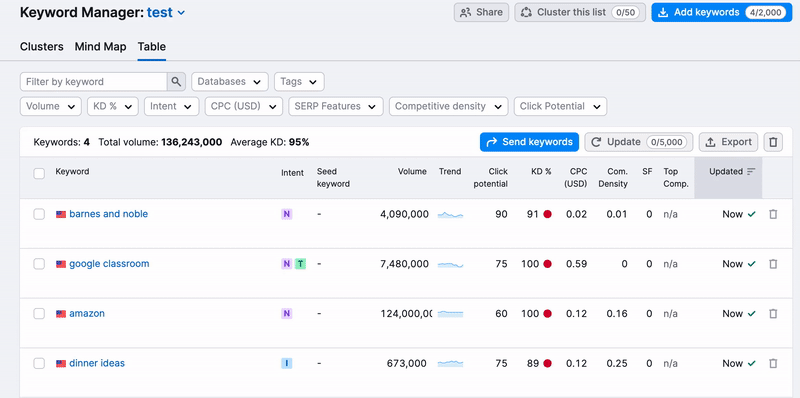The width and height of the screenshot is (800, 398).
Task: Click the bulk delete trash icon beside Export
Action: (x=773, y=142)
